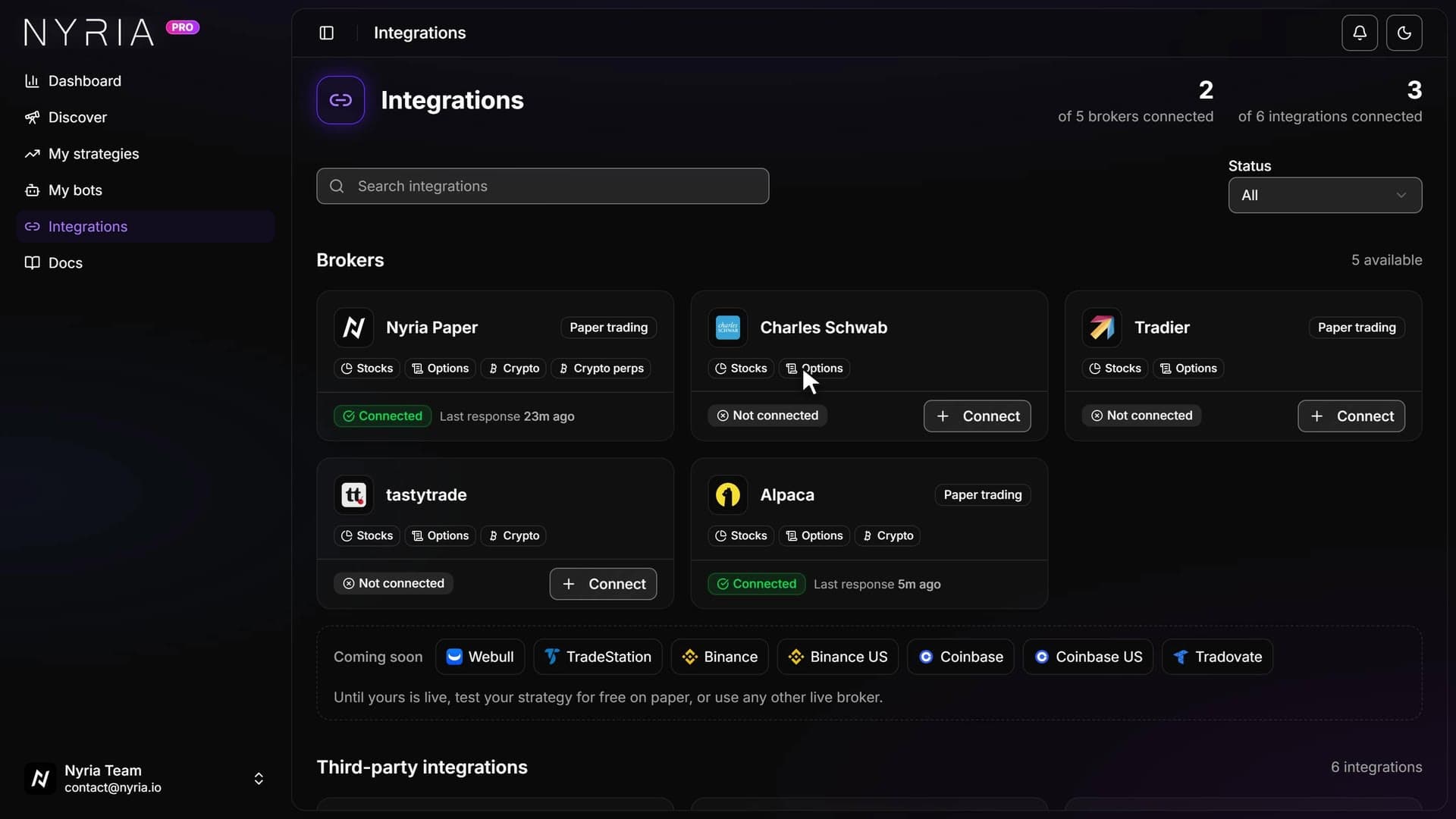Click the Binance US chip
The height and width of the screenshot is (819, 1456).
[x=838, y=657]
